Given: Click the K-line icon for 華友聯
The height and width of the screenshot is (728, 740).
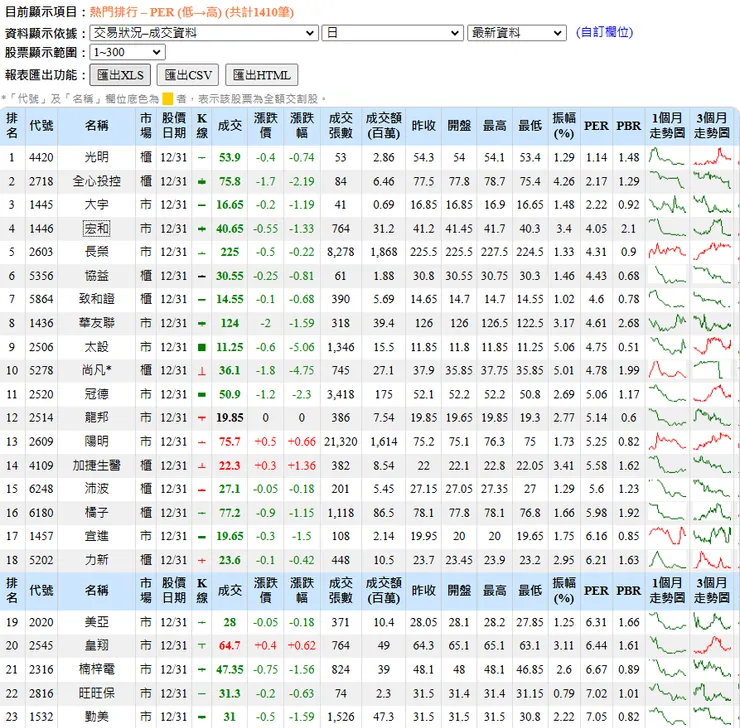Looking at the screenshot, I should pyautogui.click(x=202, y=324).
